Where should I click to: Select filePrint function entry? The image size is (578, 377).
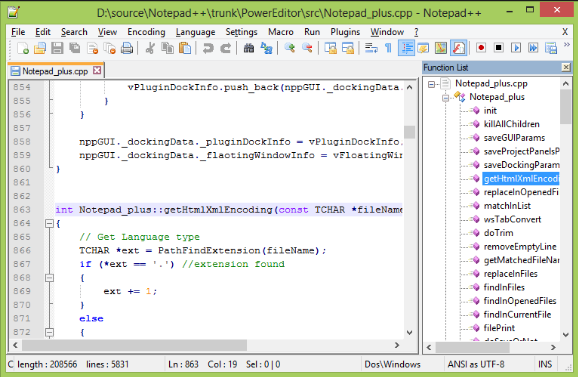point(499,328)
